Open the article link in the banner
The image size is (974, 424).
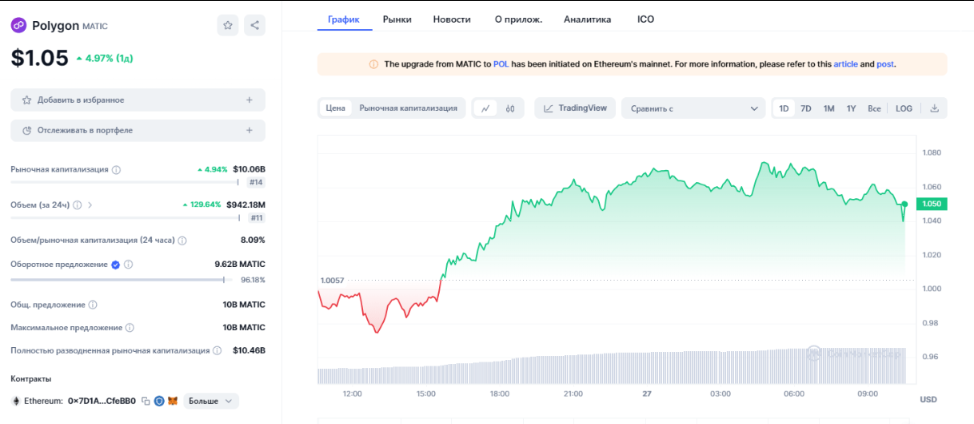[845, 64]
